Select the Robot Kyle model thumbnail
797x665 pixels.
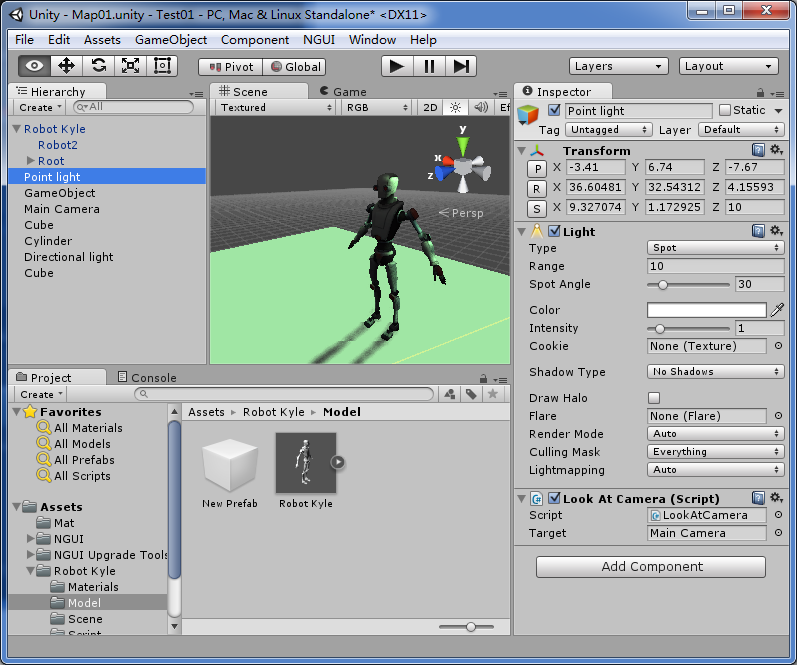pyautogui.click(x=305, y=463)
